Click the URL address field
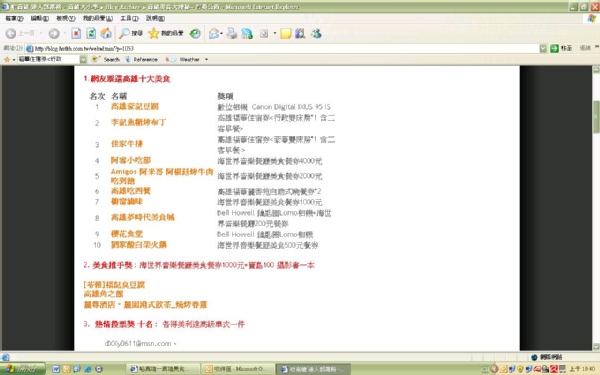The image size is (600, 375). [282, 48]
